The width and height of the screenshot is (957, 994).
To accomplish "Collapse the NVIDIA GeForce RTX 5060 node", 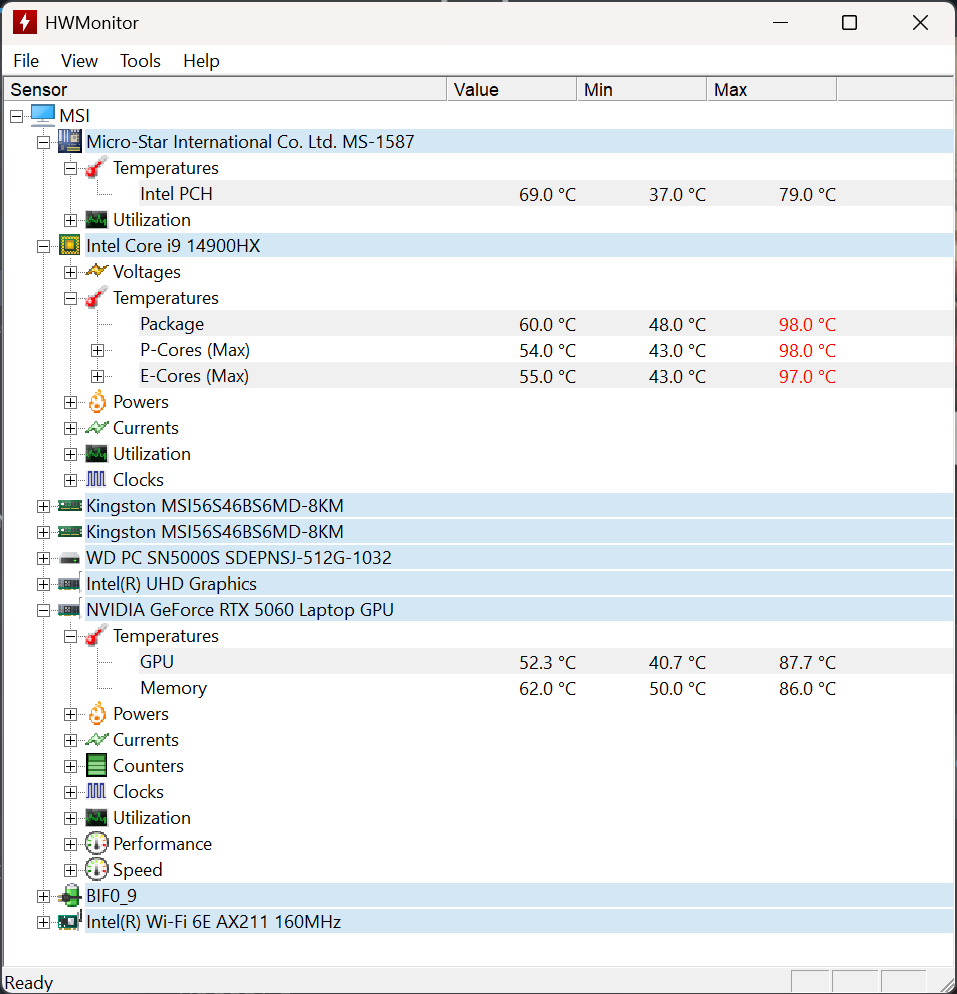I will (x=43, y=610).
